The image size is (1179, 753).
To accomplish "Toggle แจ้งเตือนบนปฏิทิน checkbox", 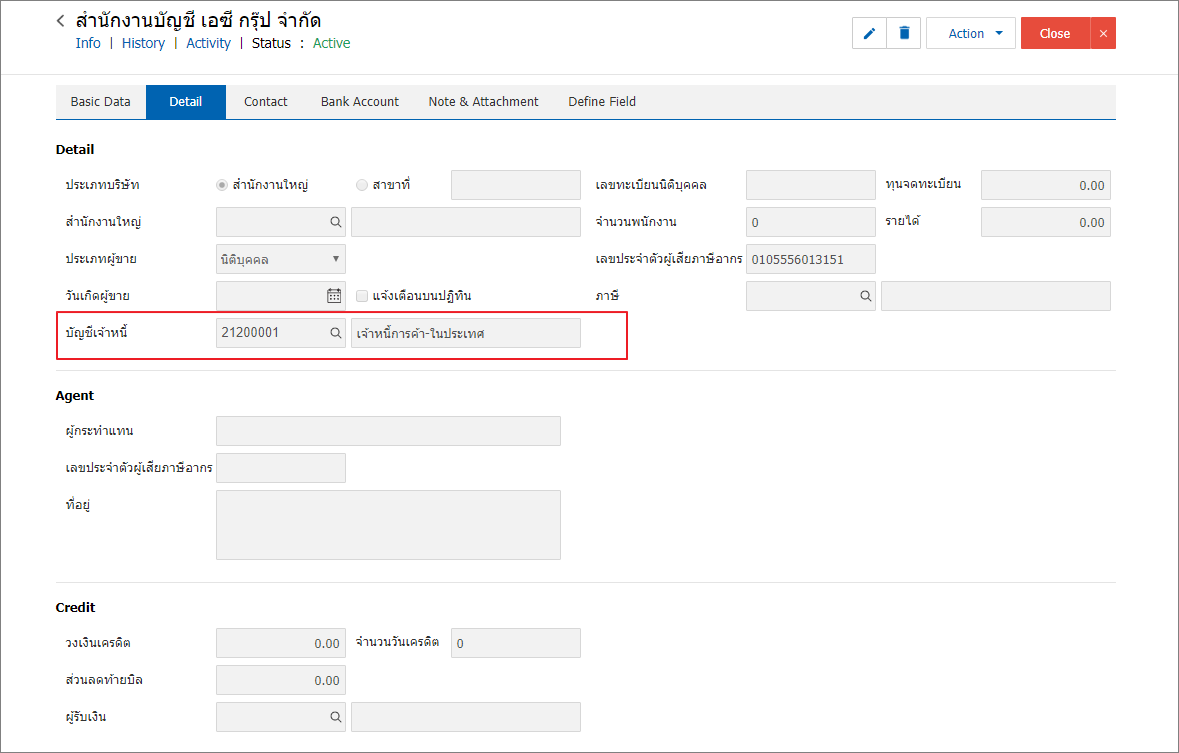I will (362, 296).
